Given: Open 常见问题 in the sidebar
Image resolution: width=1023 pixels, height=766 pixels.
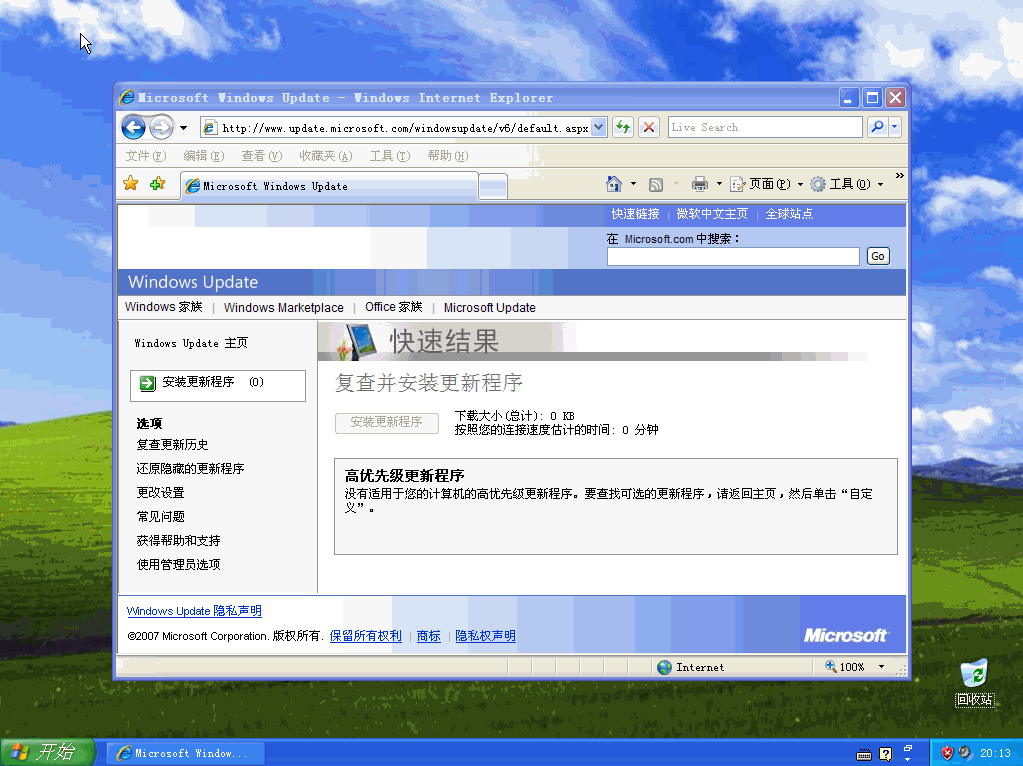Looking at the screenshot, I should [x=160, y=517].
